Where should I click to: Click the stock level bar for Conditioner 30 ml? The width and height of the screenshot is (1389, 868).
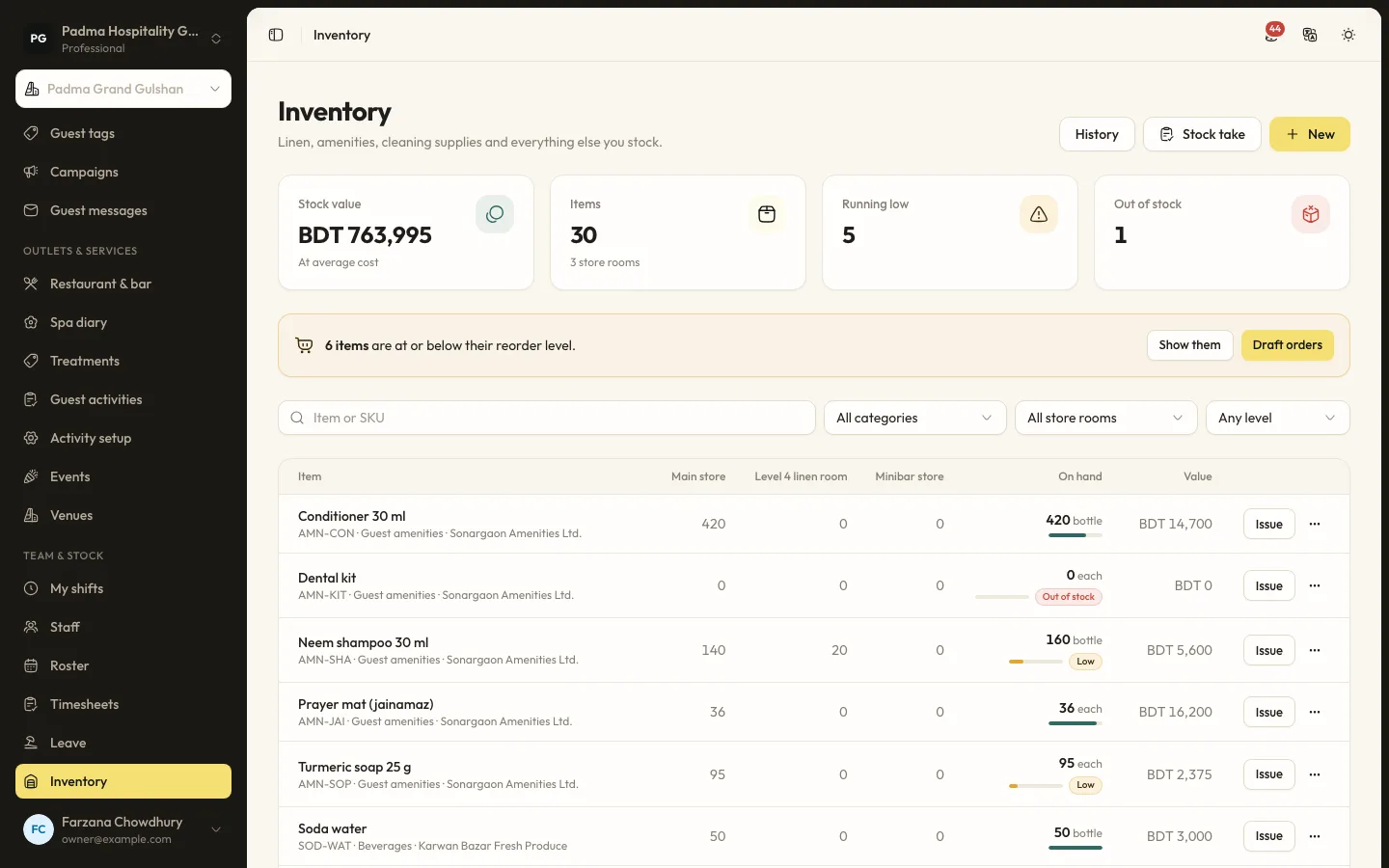pyautogui.click(x=1075, y=535)
